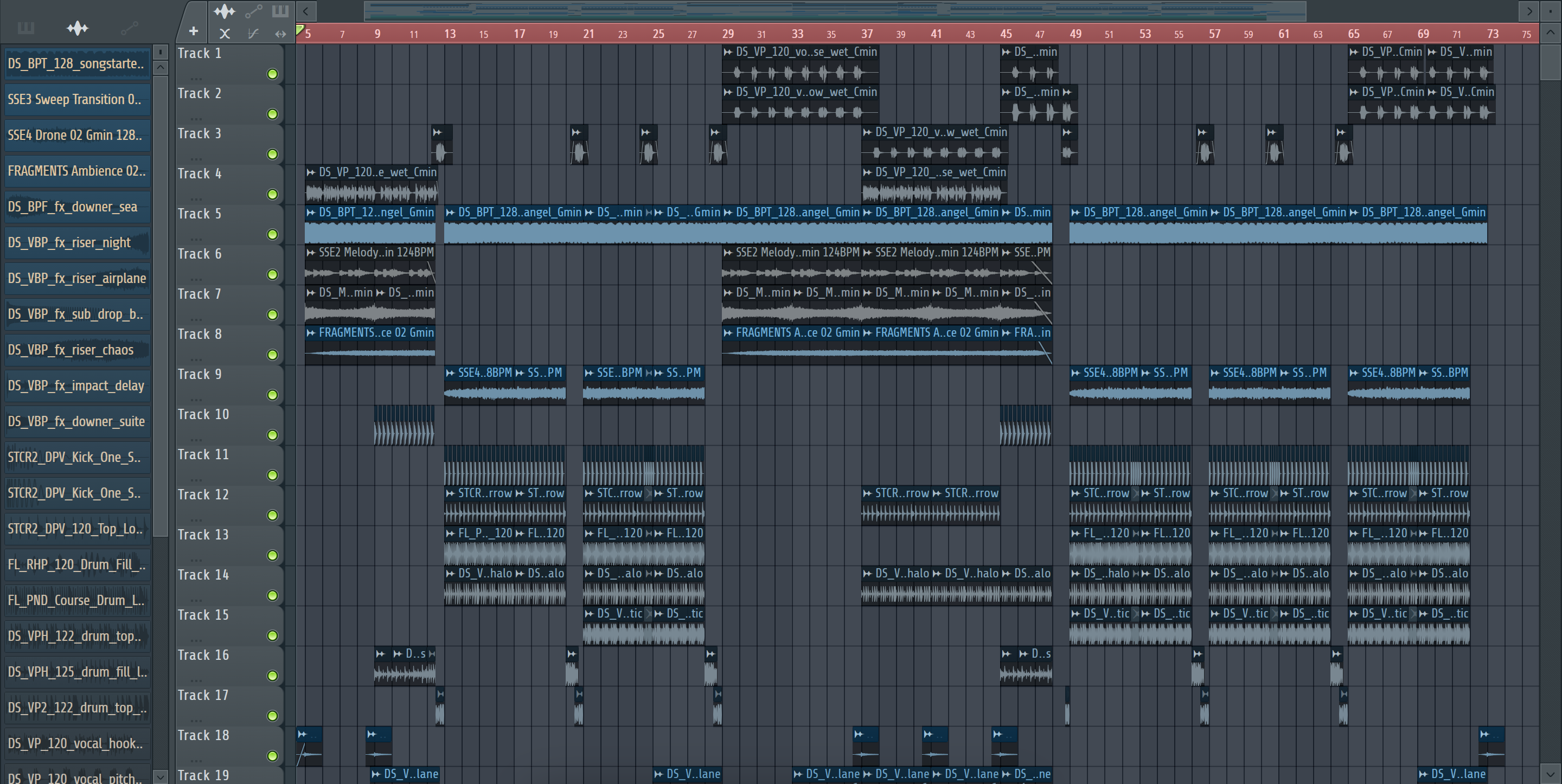
Task: Show pattern clips in the picker panel
Action: (25, 28)
